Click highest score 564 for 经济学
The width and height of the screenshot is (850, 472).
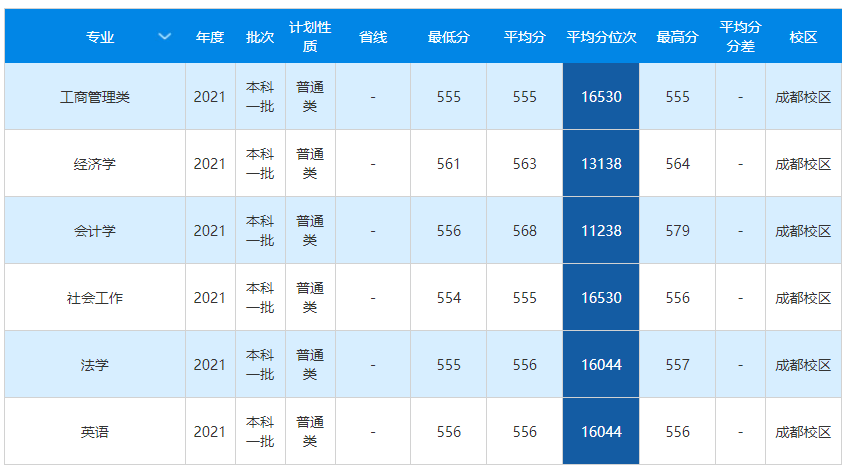coord(678,164)
